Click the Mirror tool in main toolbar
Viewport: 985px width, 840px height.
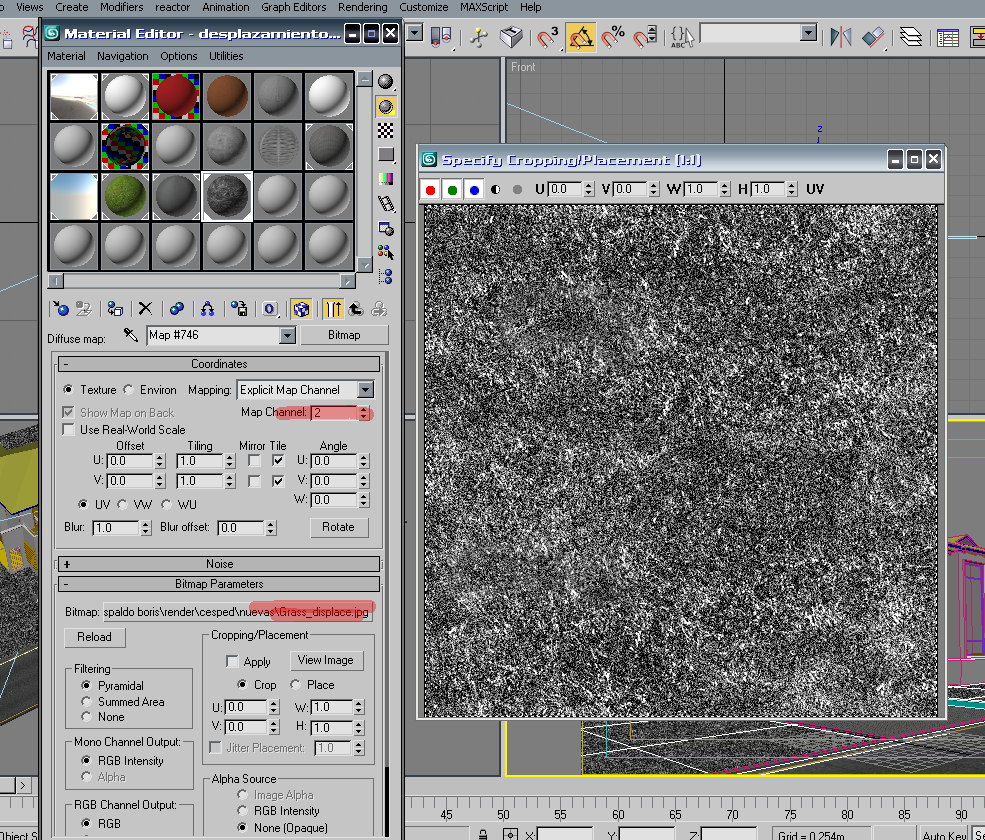coord(840,38)
